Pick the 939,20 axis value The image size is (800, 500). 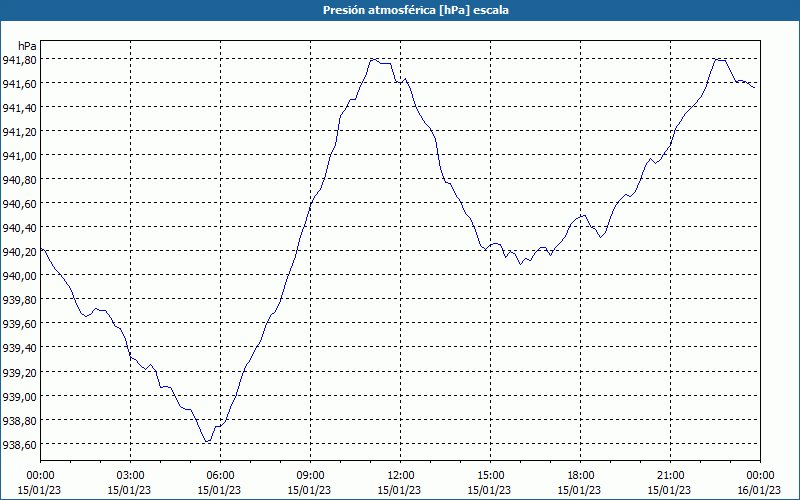coord(19,373)
